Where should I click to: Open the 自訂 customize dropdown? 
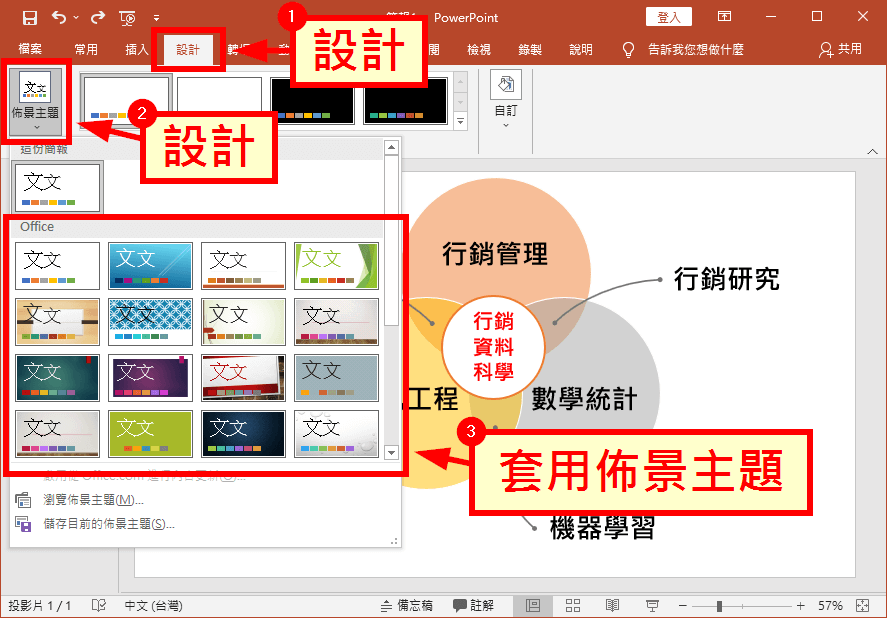(x=506, y=100)
